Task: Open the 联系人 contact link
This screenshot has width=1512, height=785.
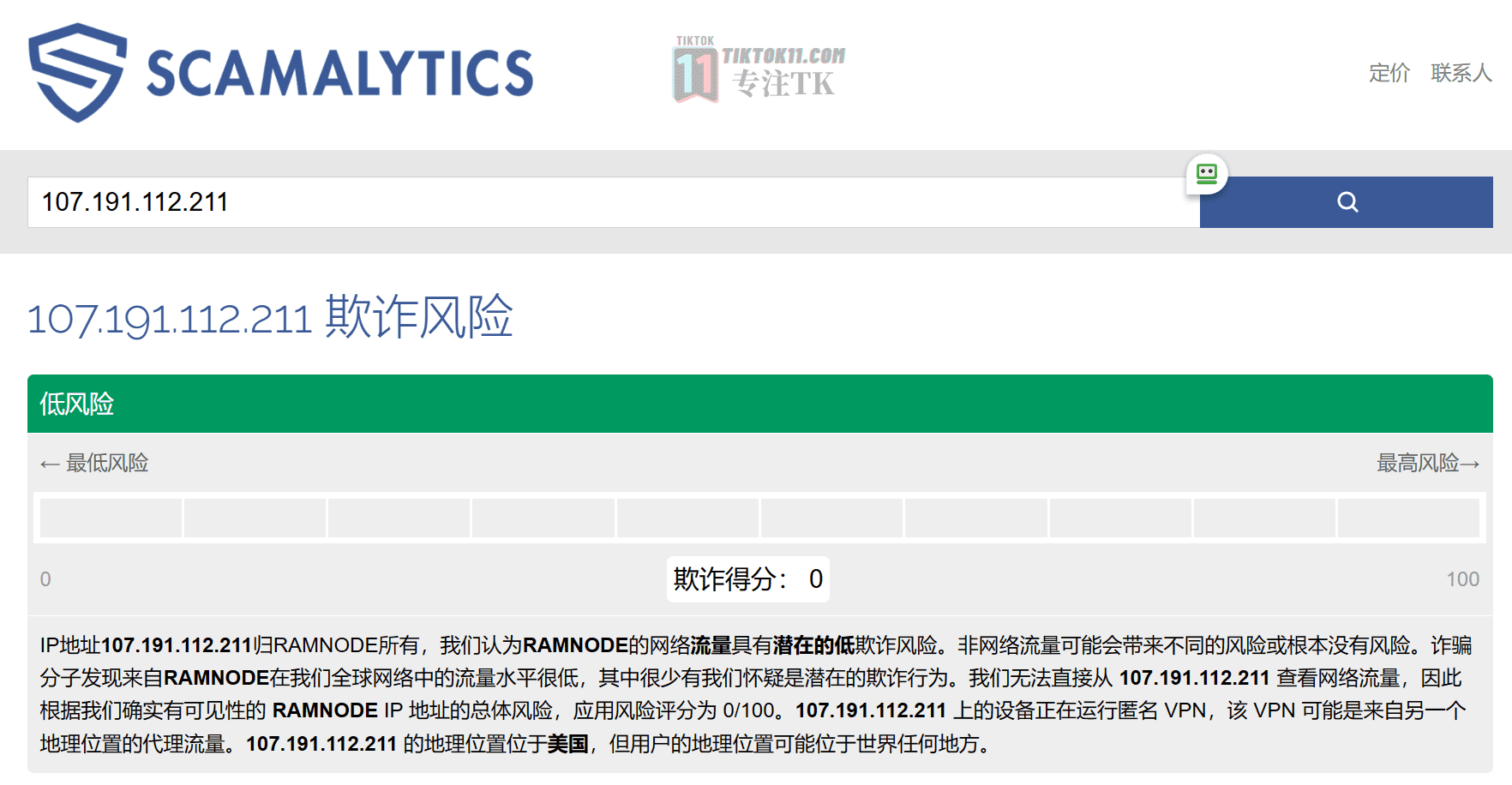Action: (1461, 73)
